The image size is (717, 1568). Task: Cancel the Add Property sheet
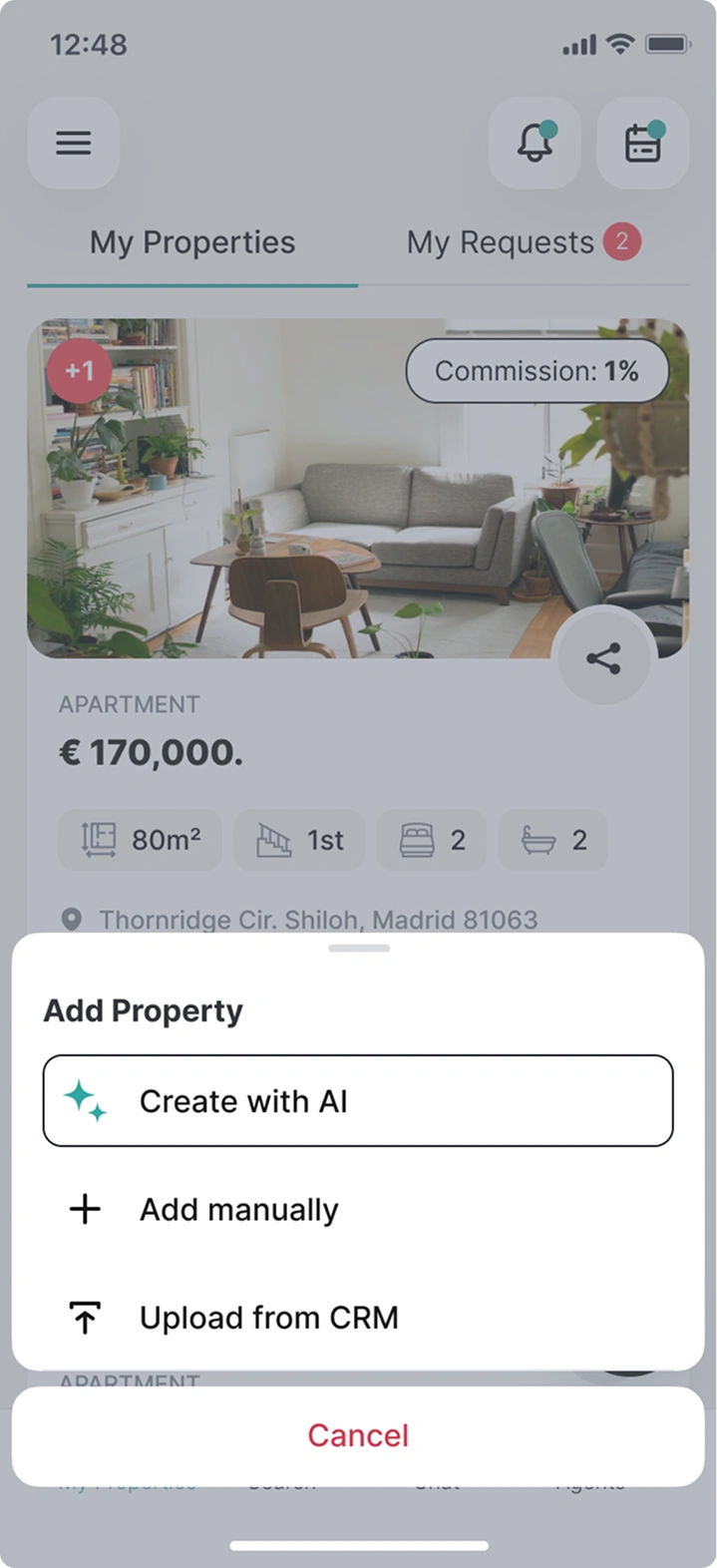[x=358, y=1435]
